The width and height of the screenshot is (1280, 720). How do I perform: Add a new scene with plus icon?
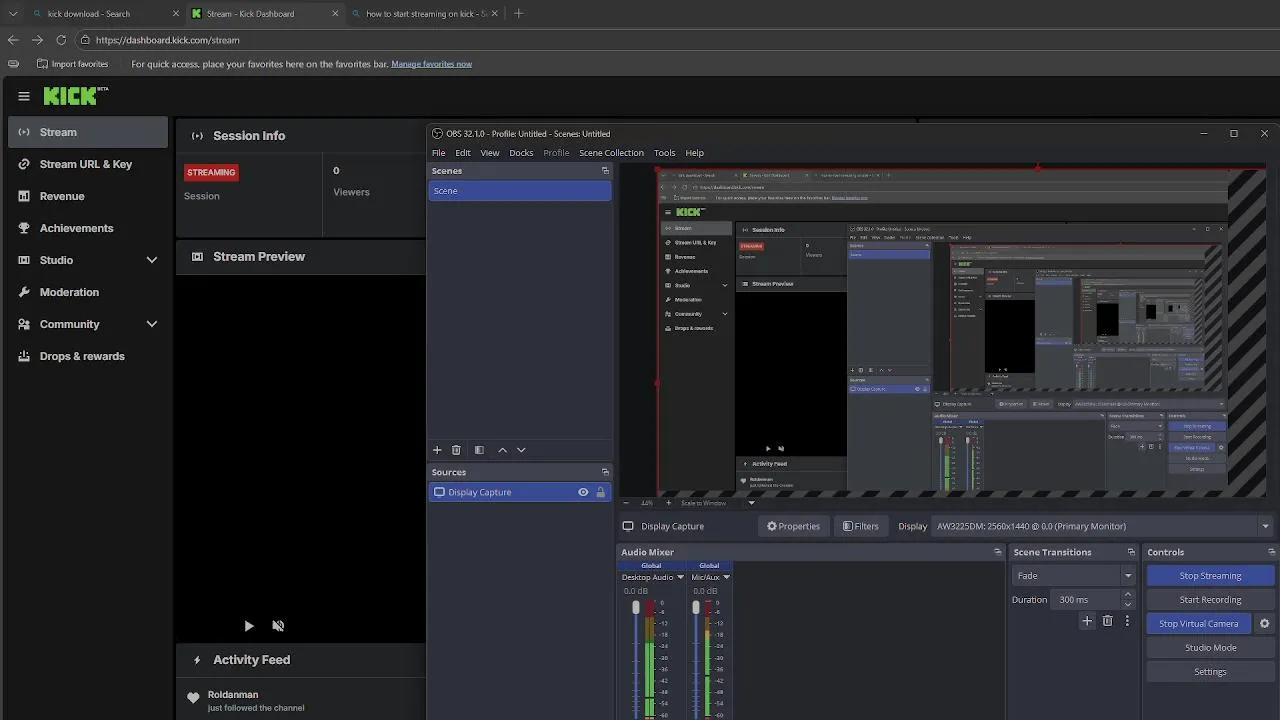[x=437, y=450]
